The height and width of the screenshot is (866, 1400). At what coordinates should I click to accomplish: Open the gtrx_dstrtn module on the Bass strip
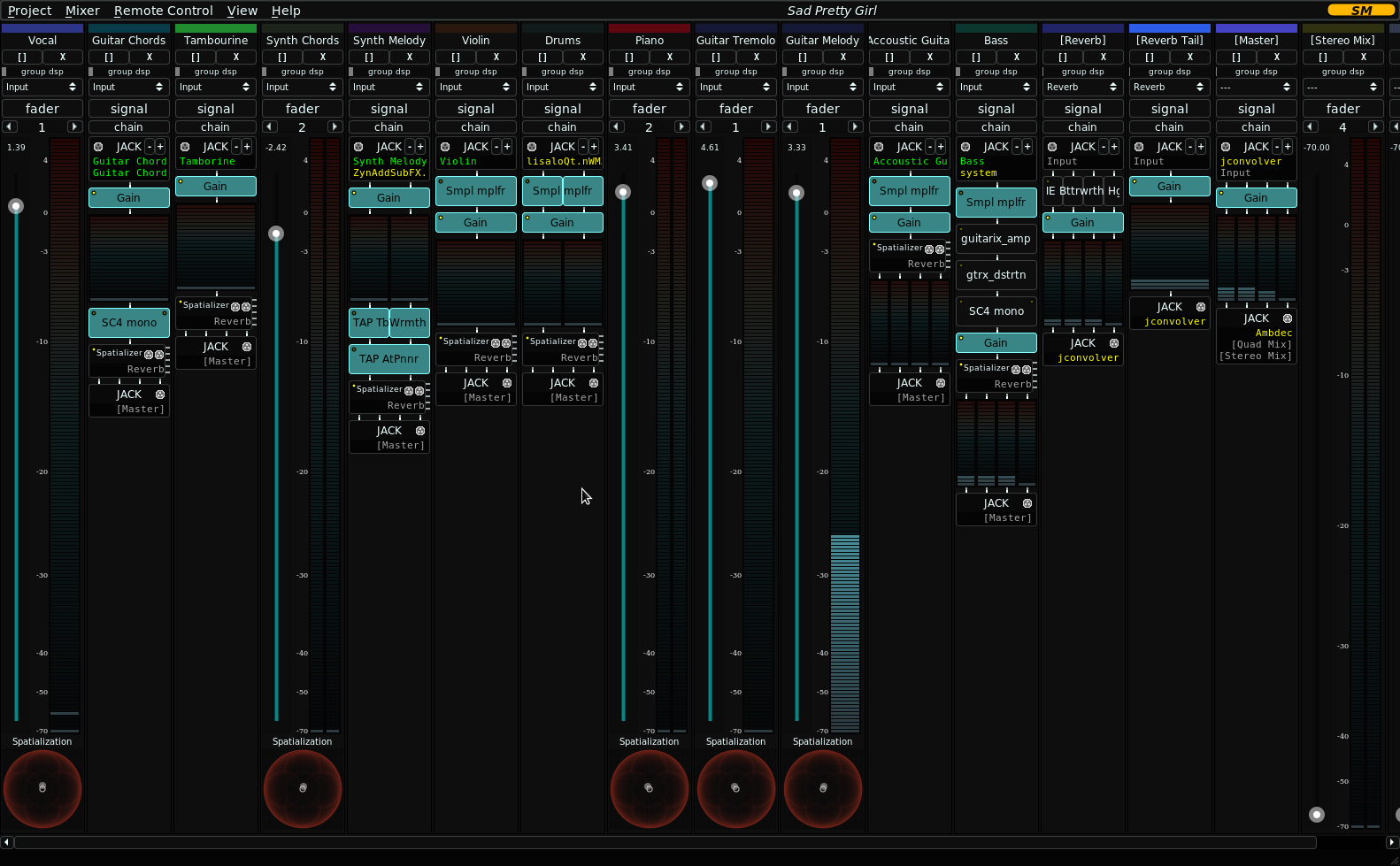click(996, 275)
